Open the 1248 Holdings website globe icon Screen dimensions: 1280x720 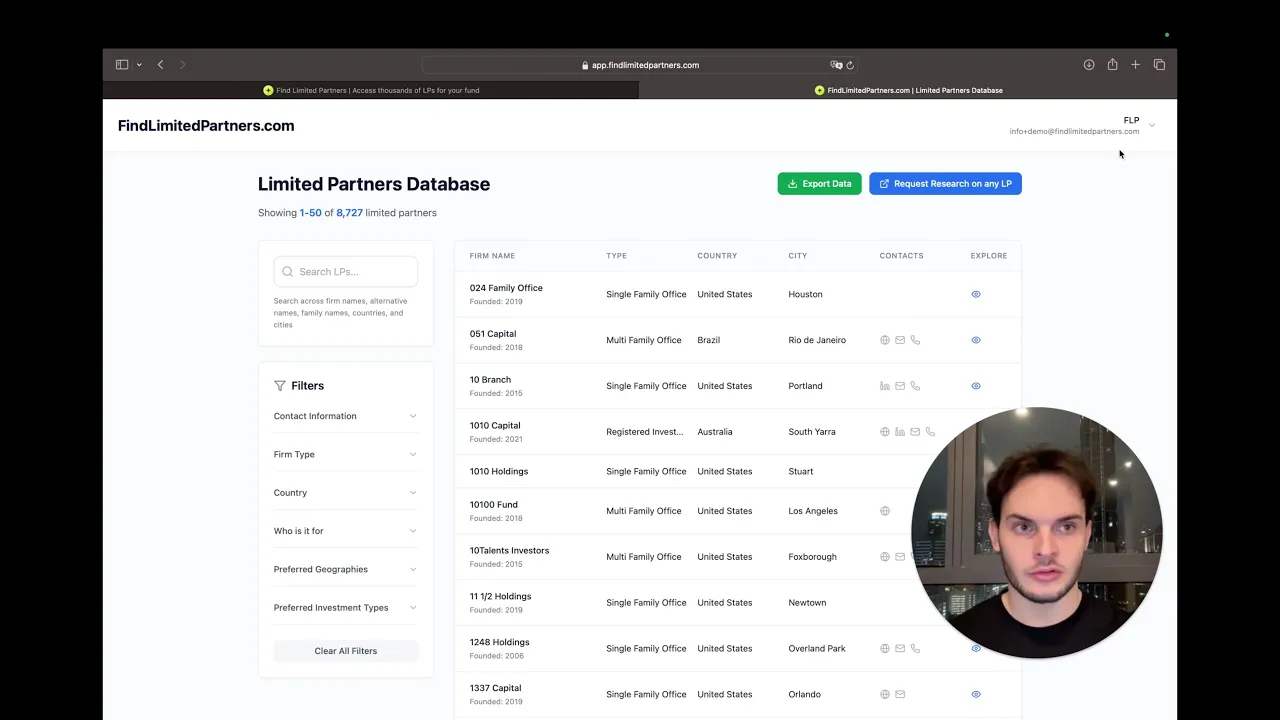[885, 648]
